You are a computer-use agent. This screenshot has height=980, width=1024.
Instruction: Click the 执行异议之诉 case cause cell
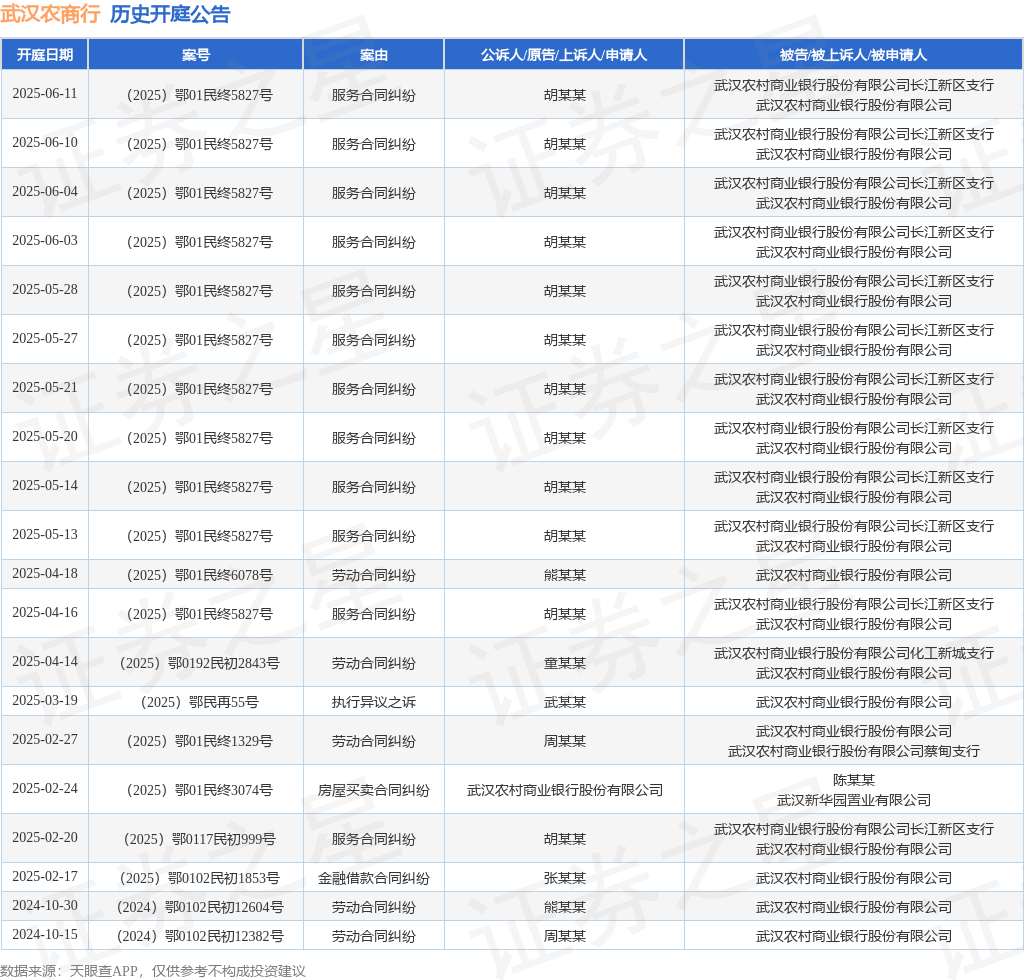[374, 702]
